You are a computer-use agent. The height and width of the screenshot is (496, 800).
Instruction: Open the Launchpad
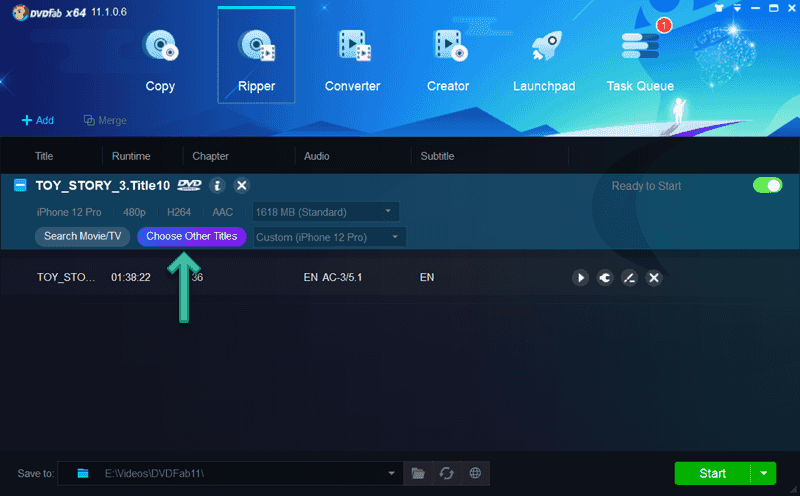[x=544, y=60]
